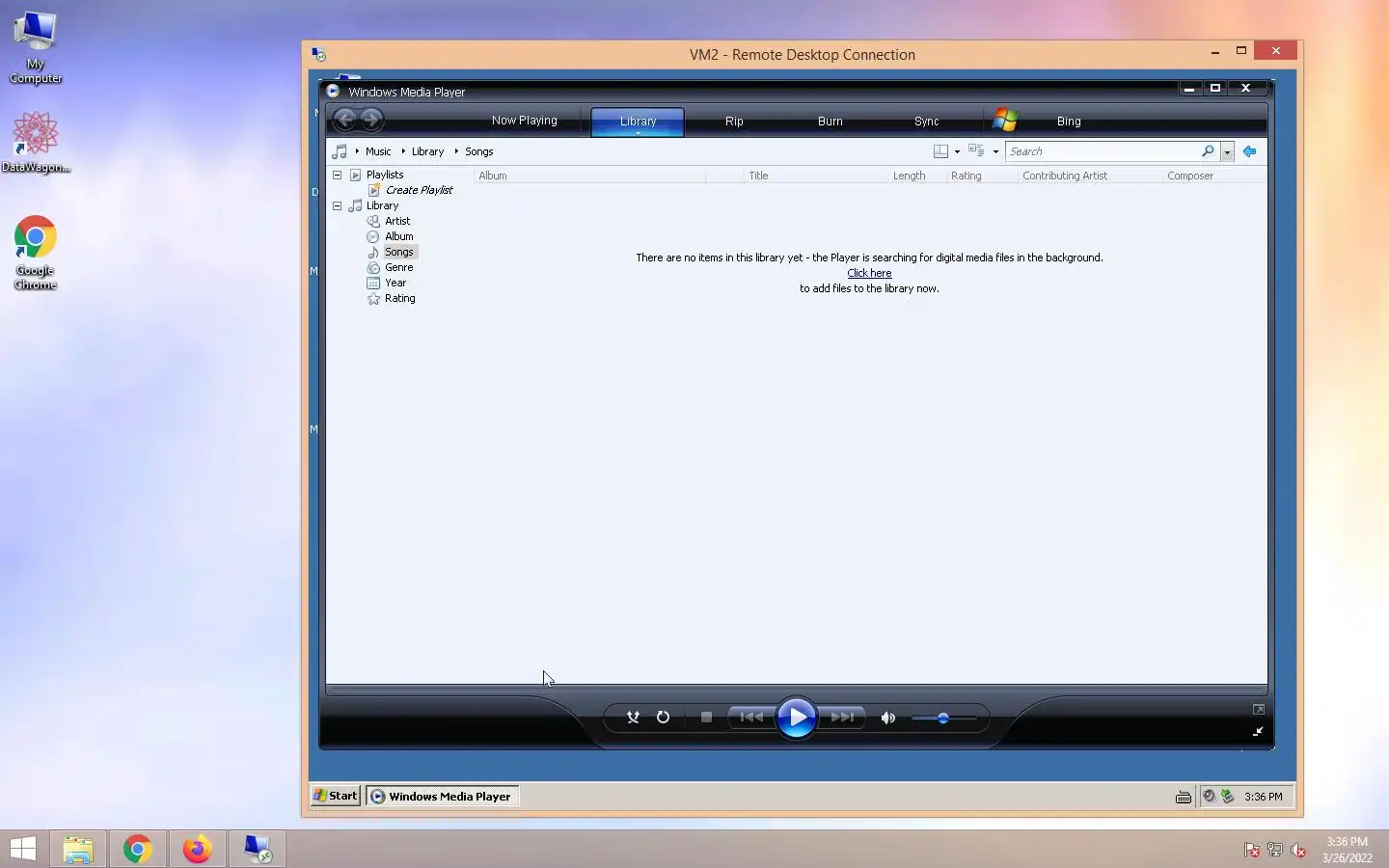Focus the library Search field
This screenshot has height=868, width=1389.
(1102, 151)
